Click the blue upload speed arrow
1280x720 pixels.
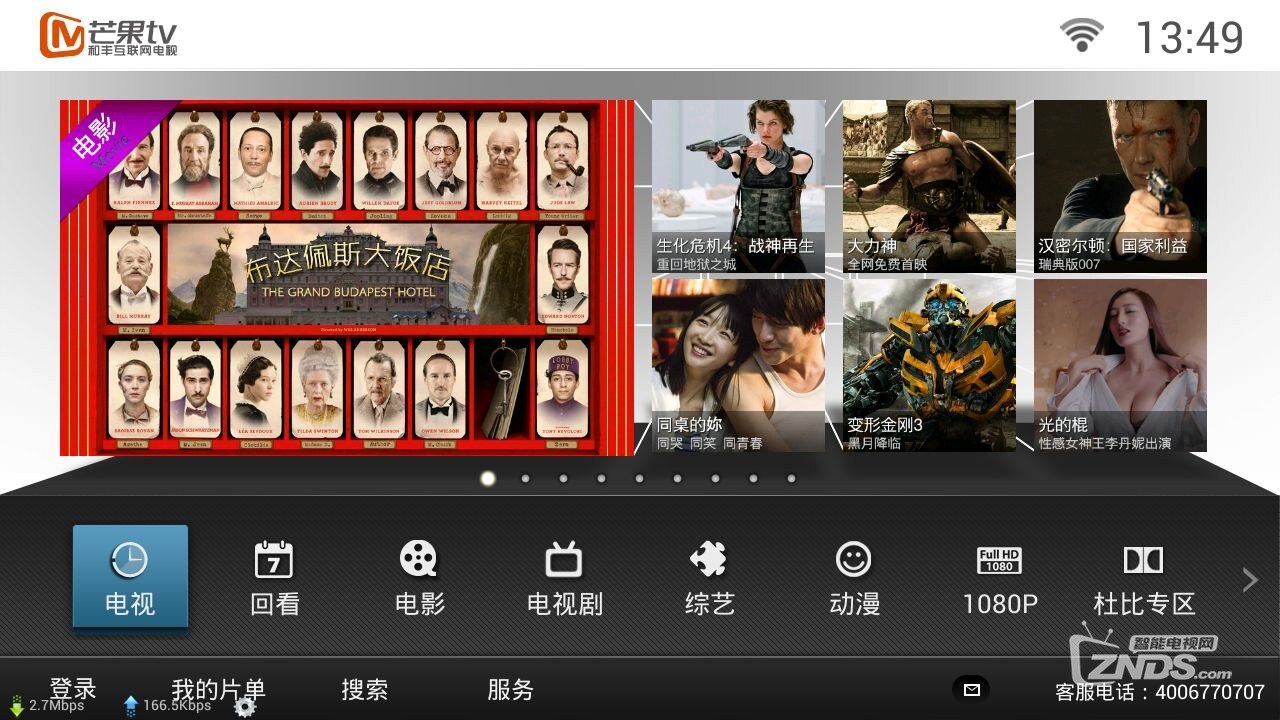click(131, 705)
